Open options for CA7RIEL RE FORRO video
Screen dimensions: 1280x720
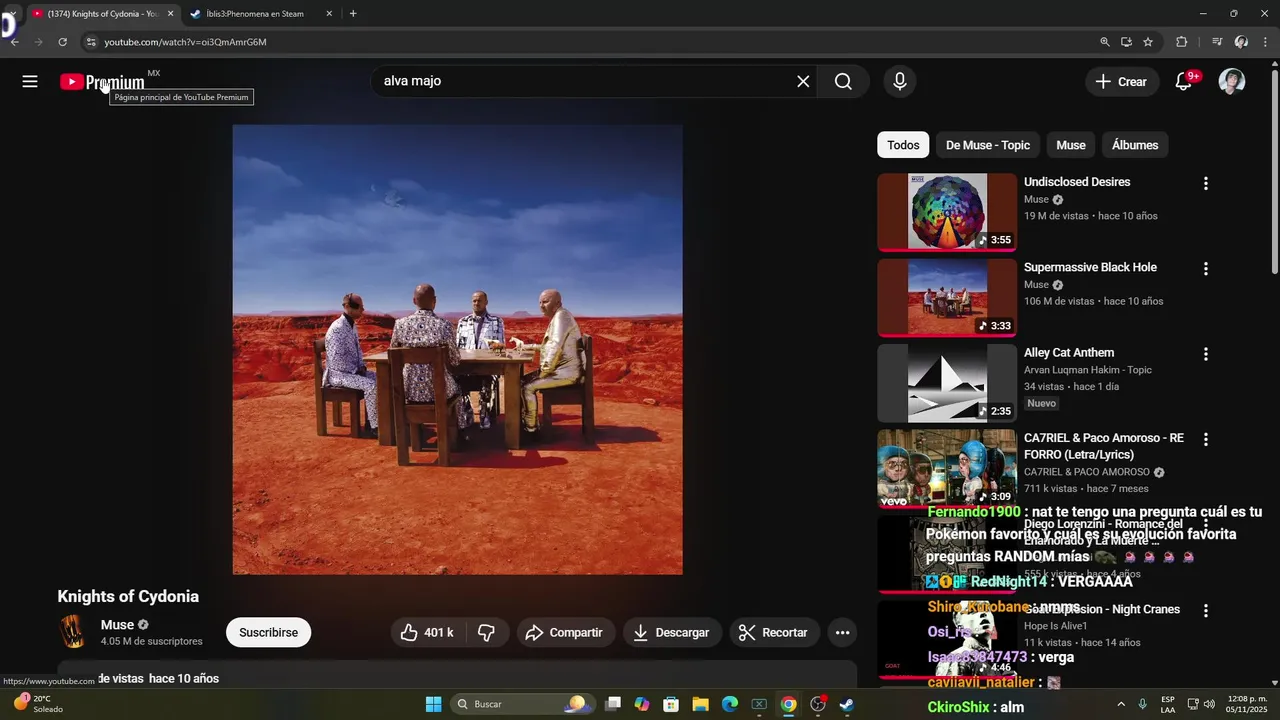tap(1206, 439)
